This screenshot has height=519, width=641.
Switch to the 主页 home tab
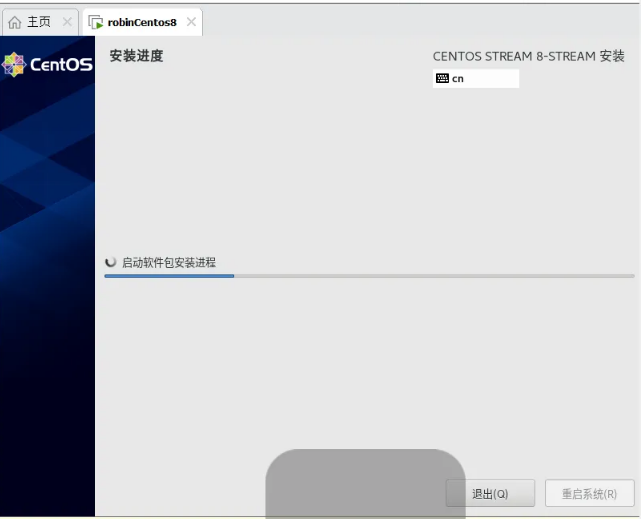40,22
